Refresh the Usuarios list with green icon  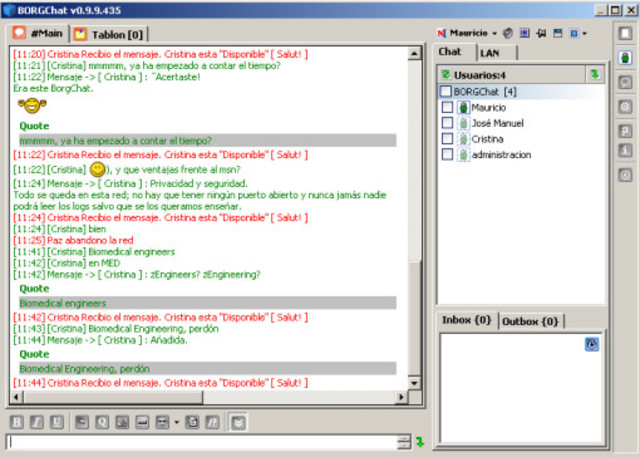[446, 75]
